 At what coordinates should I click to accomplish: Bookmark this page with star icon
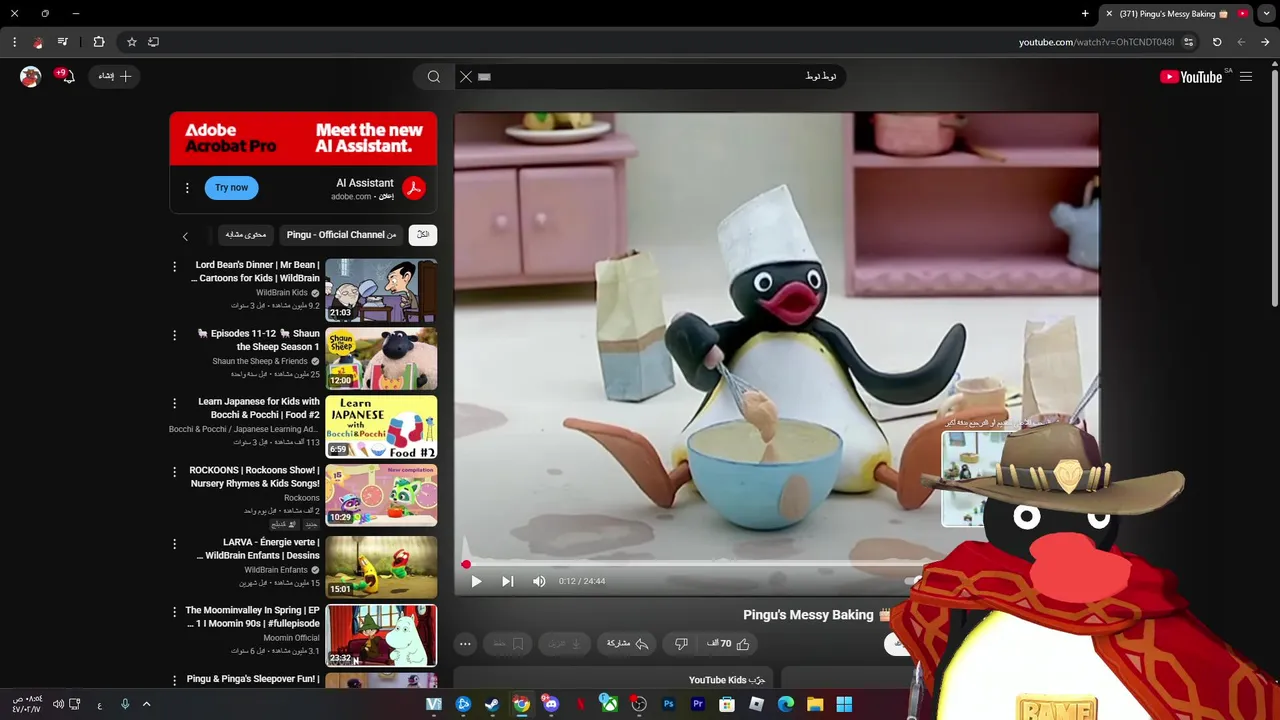[131, 42]
